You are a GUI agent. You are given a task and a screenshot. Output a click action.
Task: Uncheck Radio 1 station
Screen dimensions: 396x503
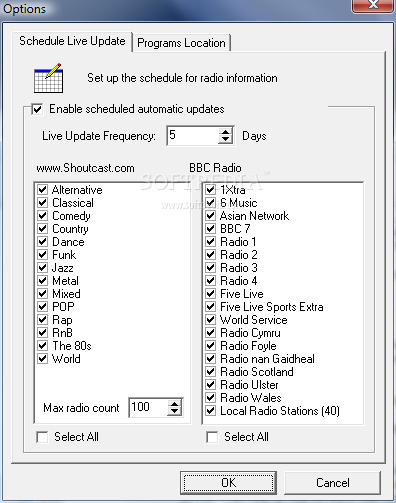pyautogui.click(x=210, y=242)
